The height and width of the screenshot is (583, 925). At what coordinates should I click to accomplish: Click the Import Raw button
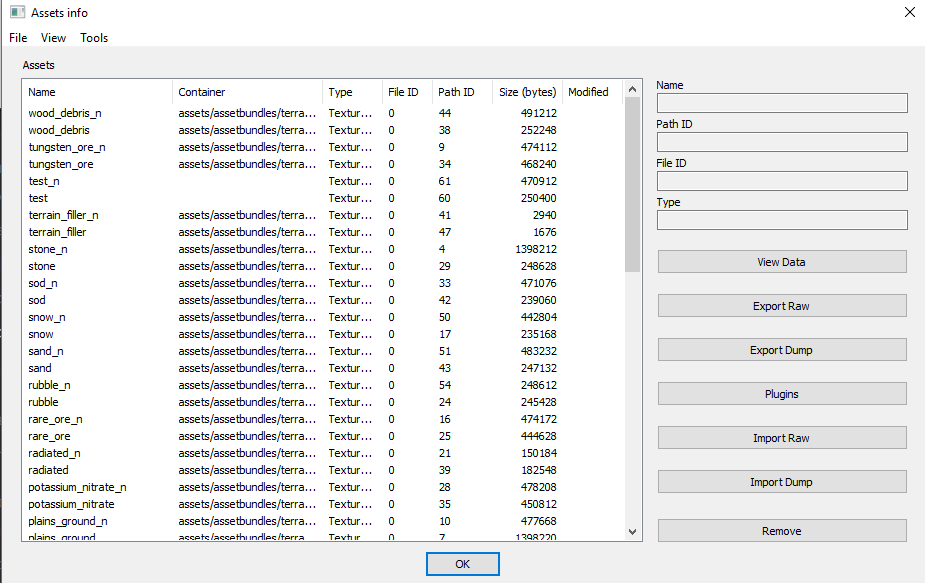click(782, 438)
